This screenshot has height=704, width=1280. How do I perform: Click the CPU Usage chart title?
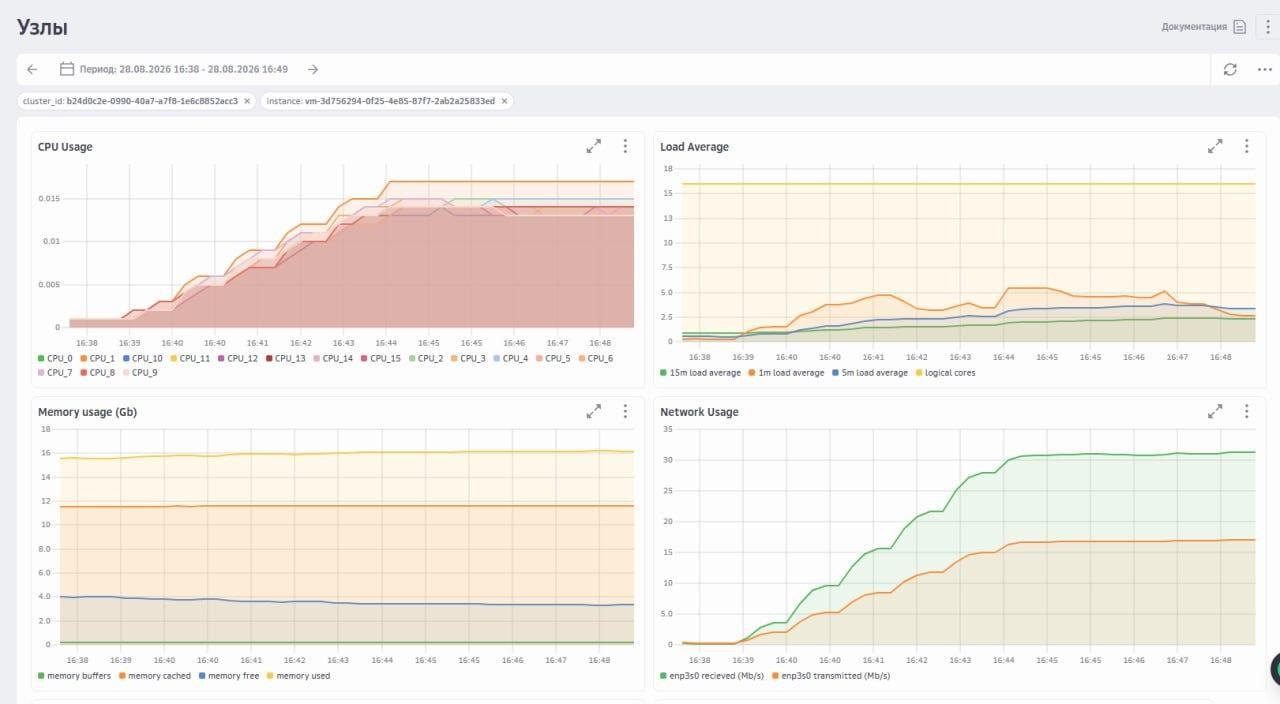pyautogui.click(x=65, y=146)
